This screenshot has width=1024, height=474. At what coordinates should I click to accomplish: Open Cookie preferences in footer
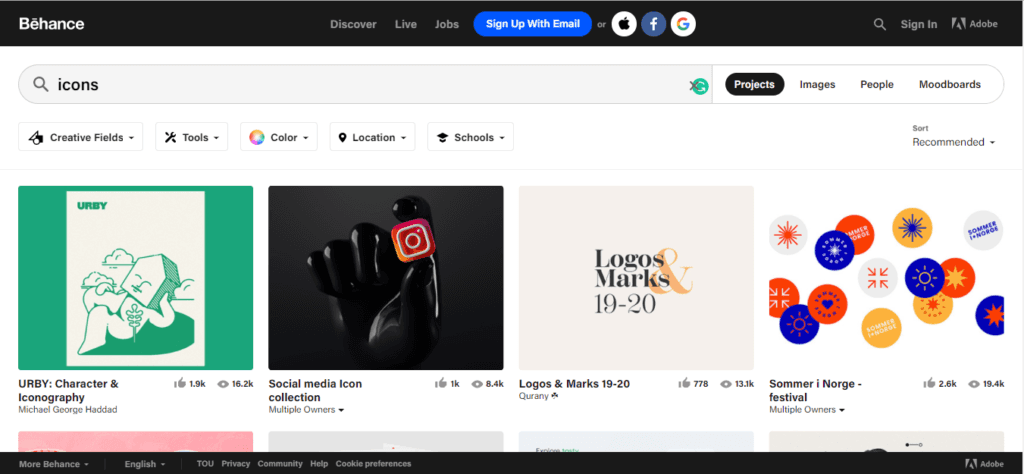[374, 464]
